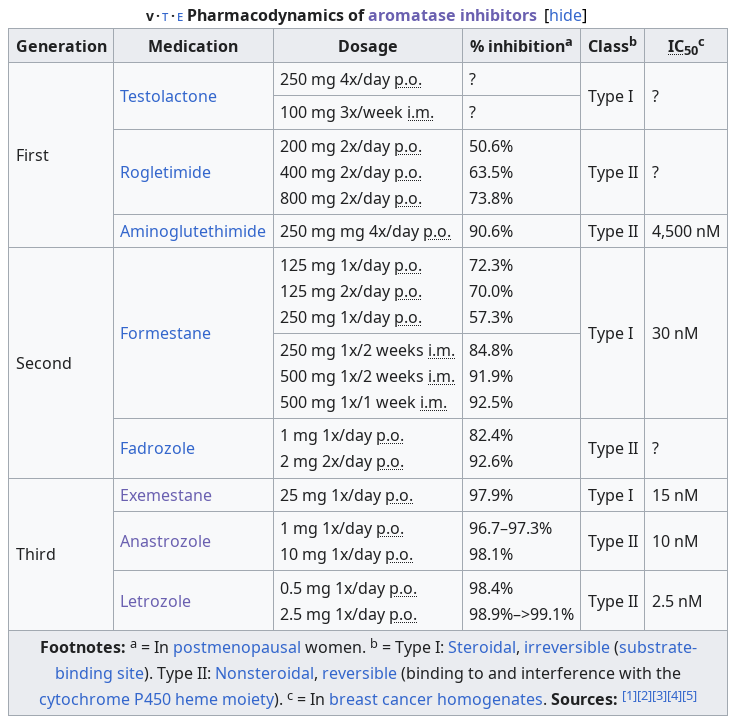Click the Steroidal link in footnotes
Screen dimensions: 736x722
(481, 647)
